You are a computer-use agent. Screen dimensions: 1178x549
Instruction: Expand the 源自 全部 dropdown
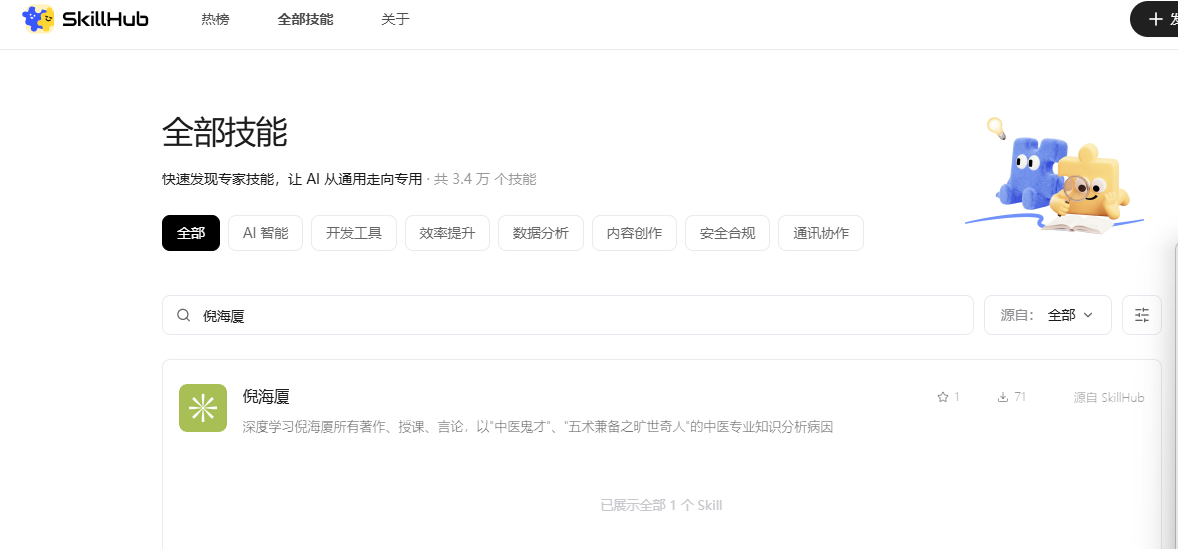[x=1047, y=315]
